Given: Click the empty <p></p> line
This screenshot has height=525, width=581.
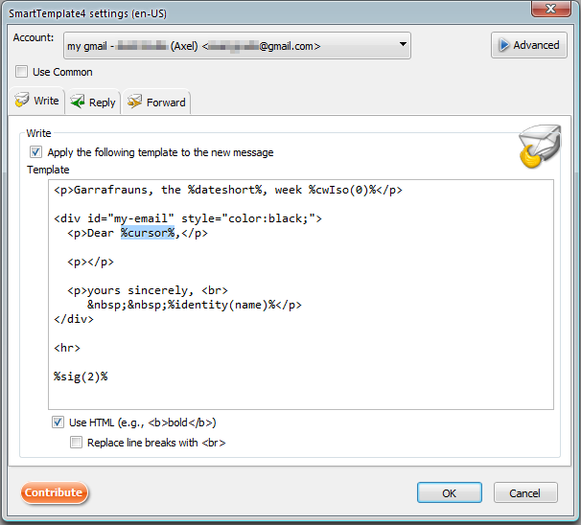Looking at the screenshot, I should 90,262.
